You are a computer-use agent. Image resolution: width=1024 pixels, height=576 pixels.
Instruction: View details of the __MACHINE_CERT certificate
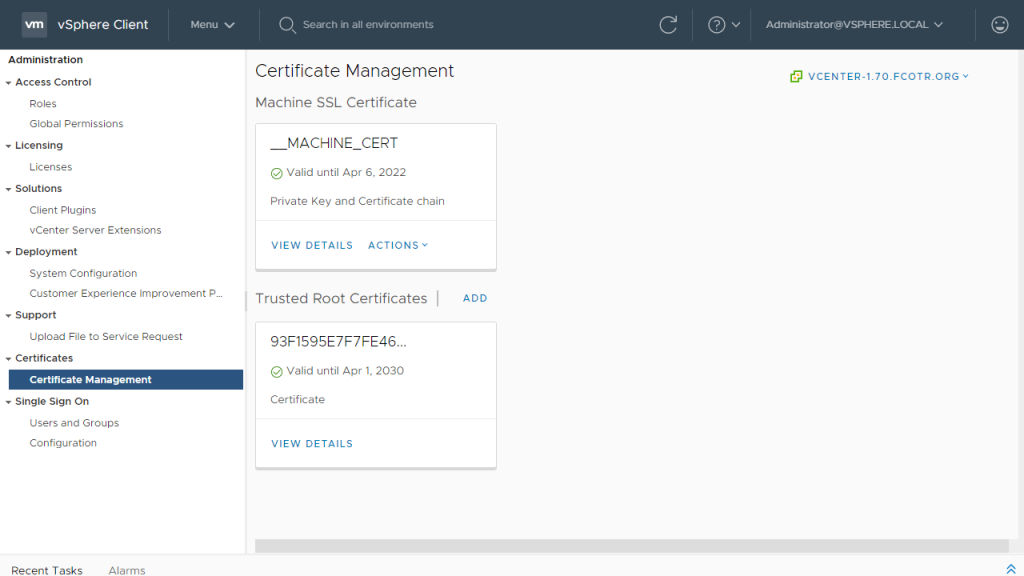[x=312, y=245]
